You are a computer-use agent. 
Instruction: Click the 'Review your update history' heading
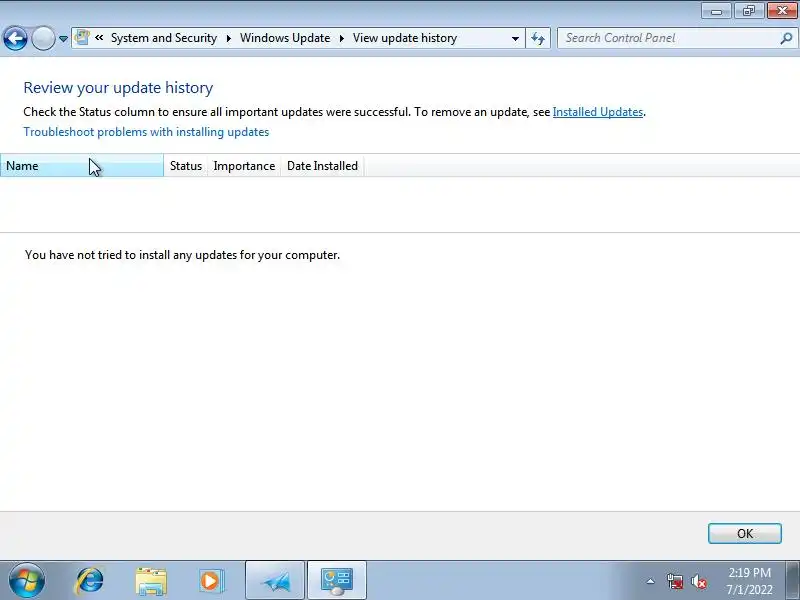(x=118, y=88)
